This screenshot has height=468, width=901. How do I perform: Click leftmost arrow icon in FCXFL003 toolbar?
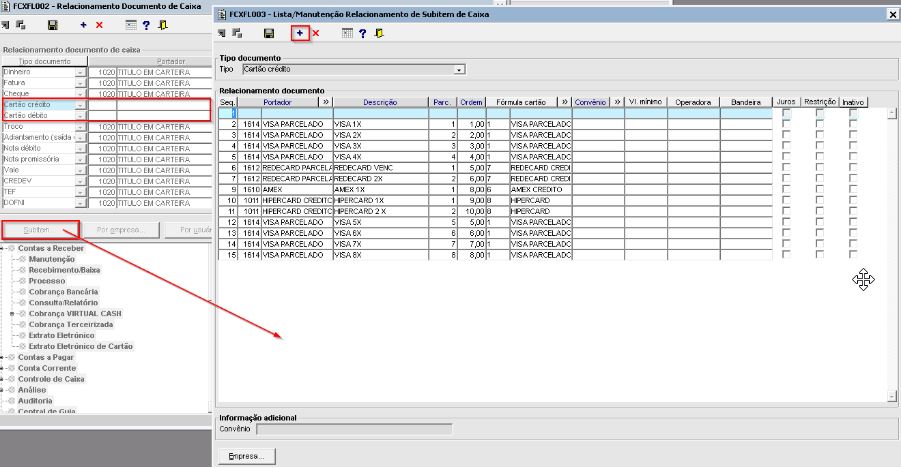222,33
